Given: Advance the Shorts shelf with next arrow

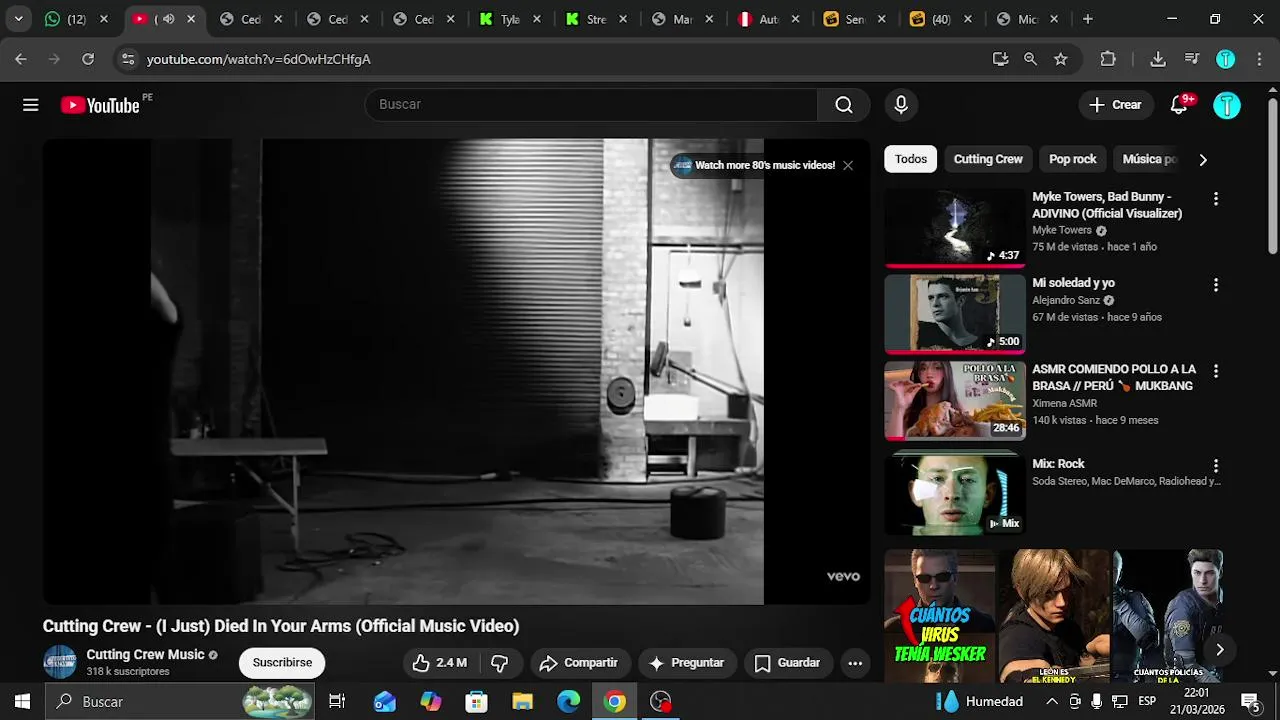Looking at the screenshot, I should pyautogui.click(x=1220, y=650).
